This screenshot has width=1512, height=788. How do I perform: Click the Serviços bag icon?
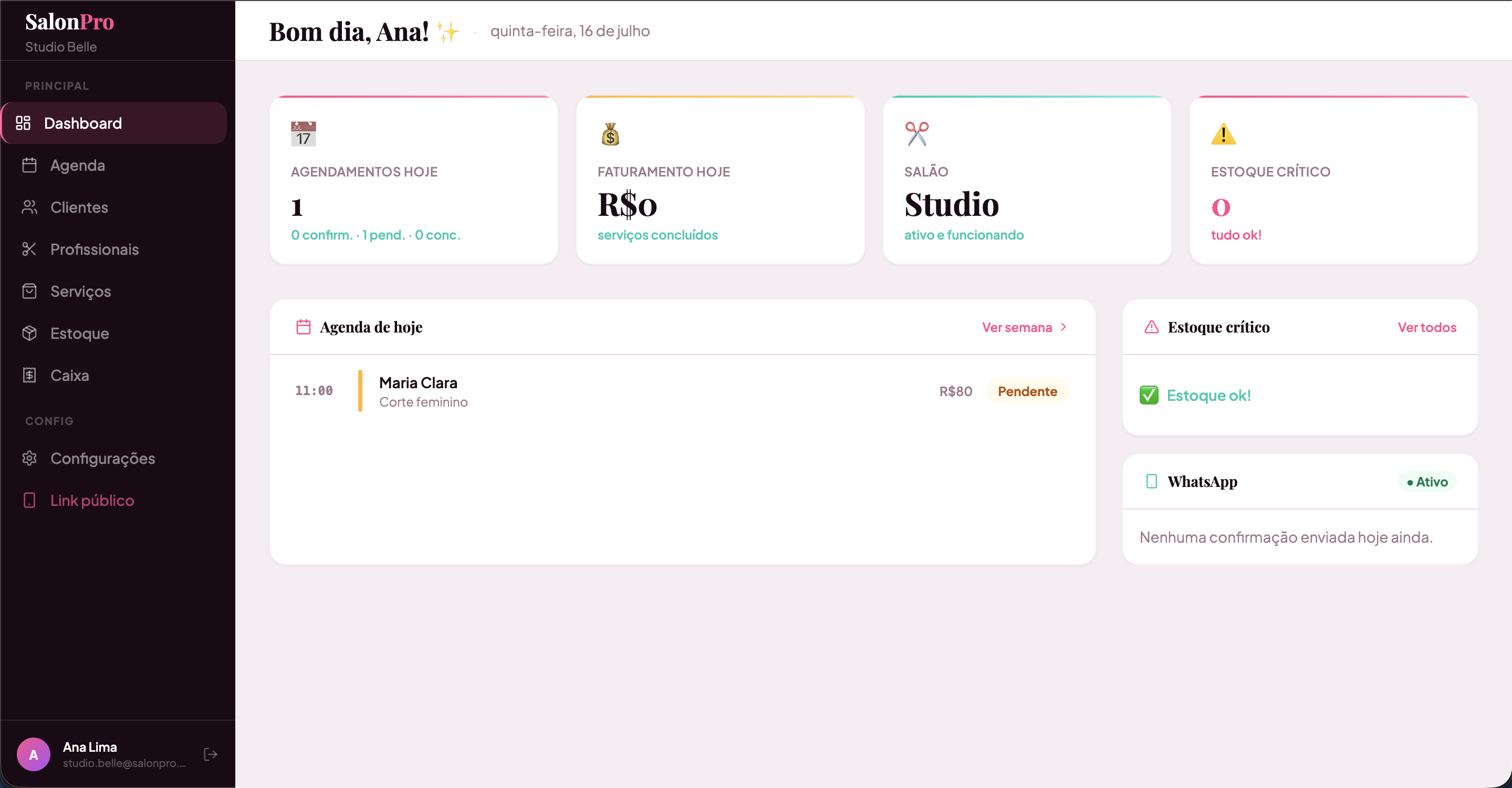coord(29,291)
